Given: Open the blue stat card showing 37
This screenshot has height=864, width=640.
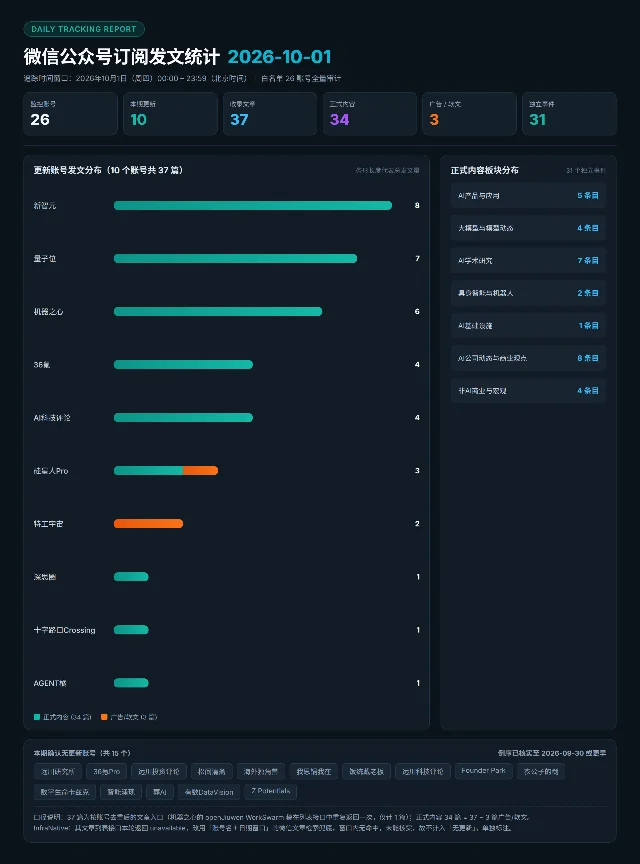Looking at the screenshot, I should coord(270,114).
